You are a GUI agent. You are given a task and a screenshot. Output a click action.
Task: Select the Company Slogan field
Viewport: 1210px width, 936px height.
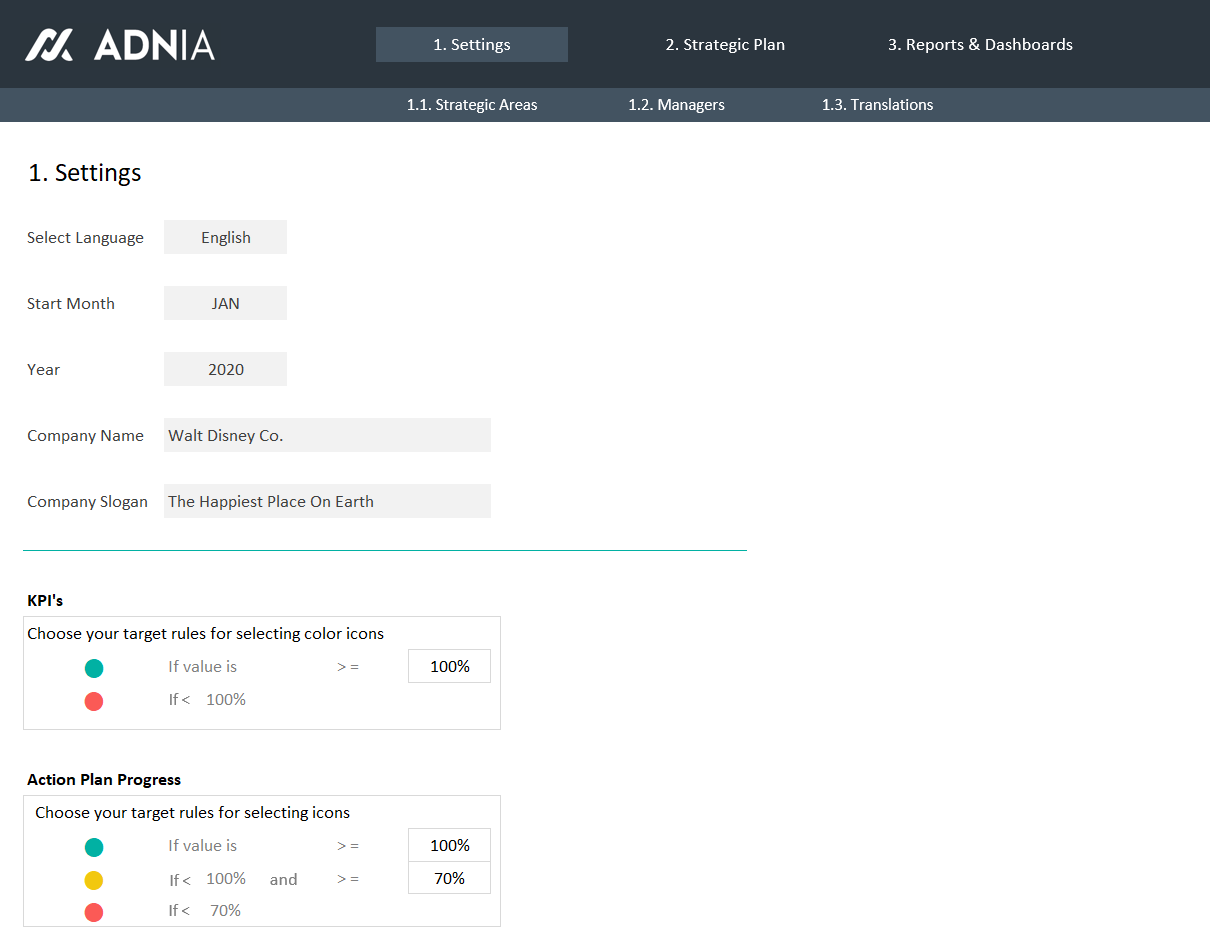(x=327, y=501)
